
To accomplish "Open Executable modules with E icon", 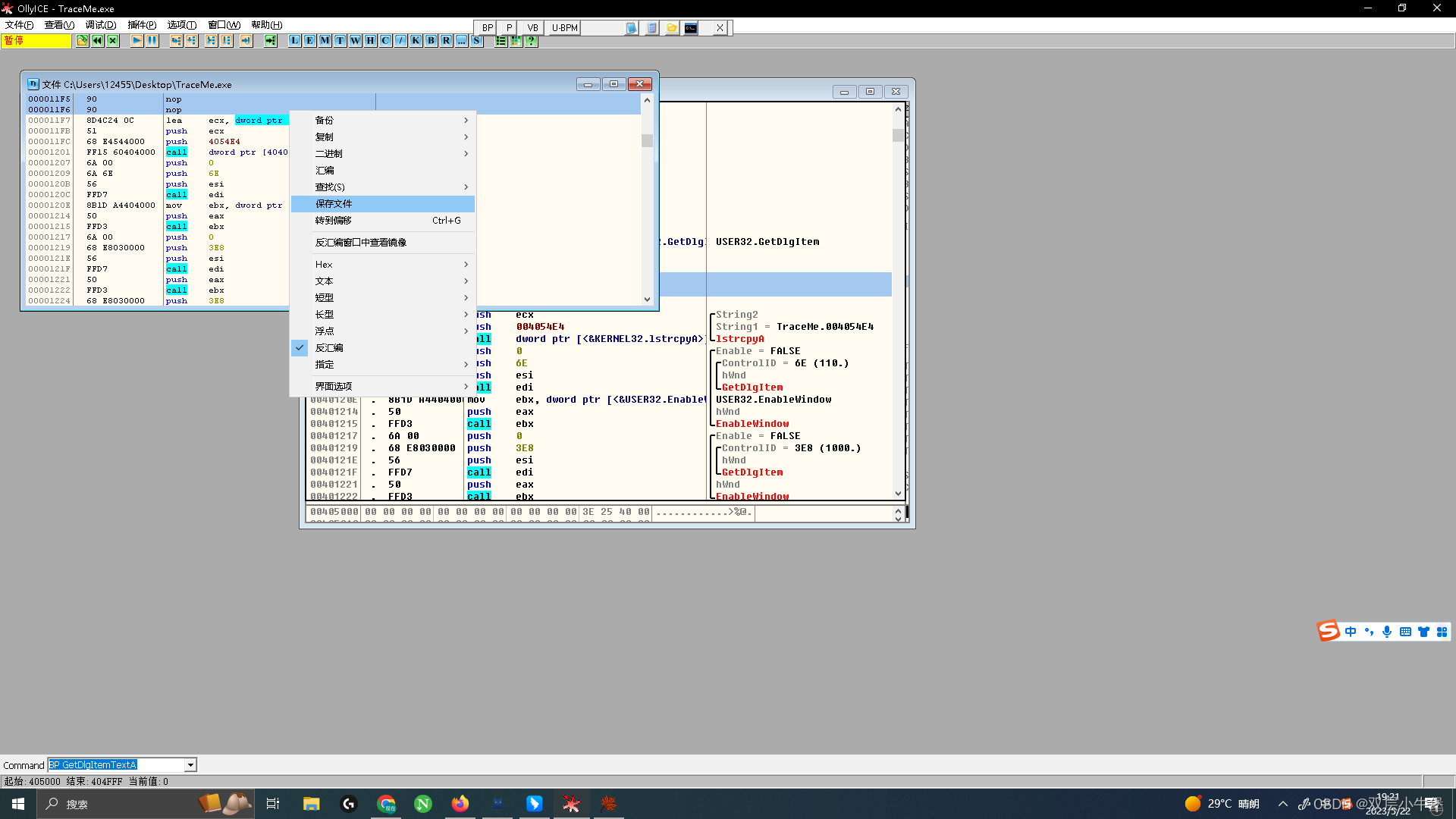I will tap(309, 41).
